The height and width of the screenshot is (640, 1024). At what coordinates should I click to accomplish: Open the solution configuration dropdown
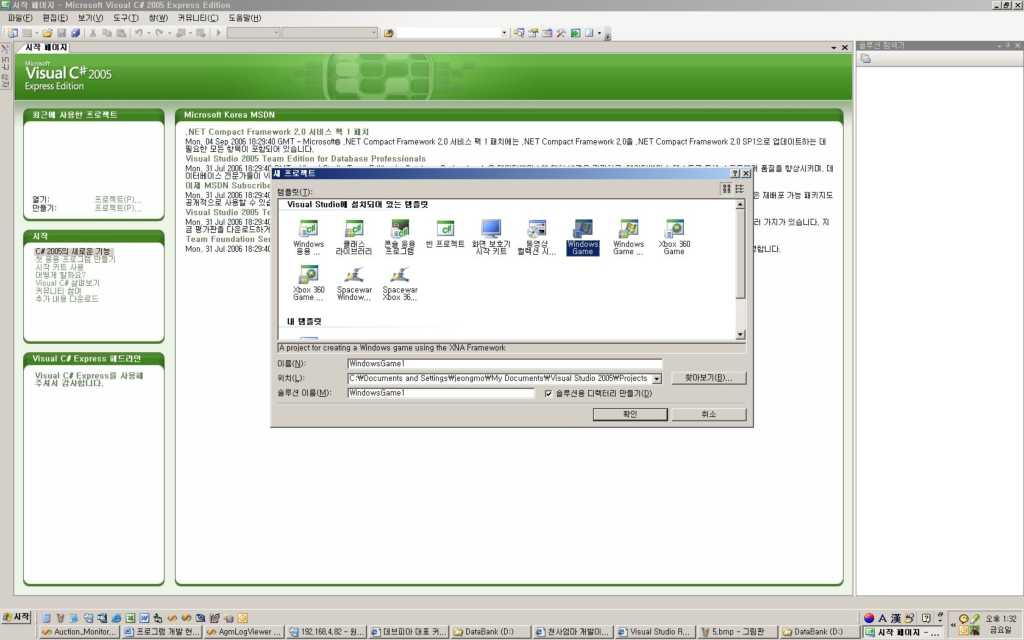click(x=276, y=33)
